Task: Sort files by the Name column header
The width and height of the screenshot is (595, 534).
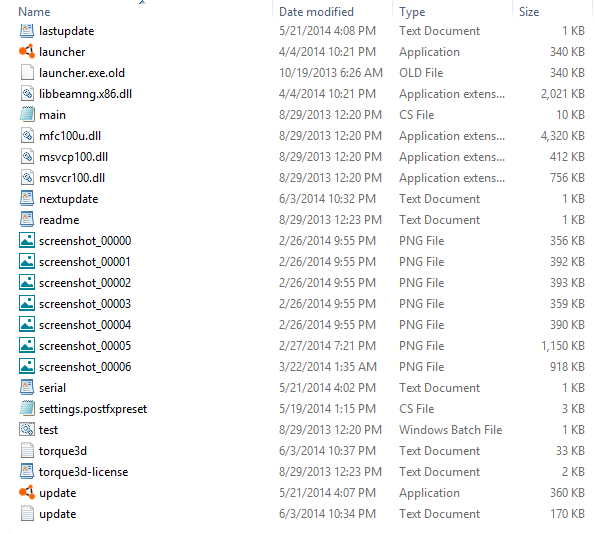Action: (34, 12)
